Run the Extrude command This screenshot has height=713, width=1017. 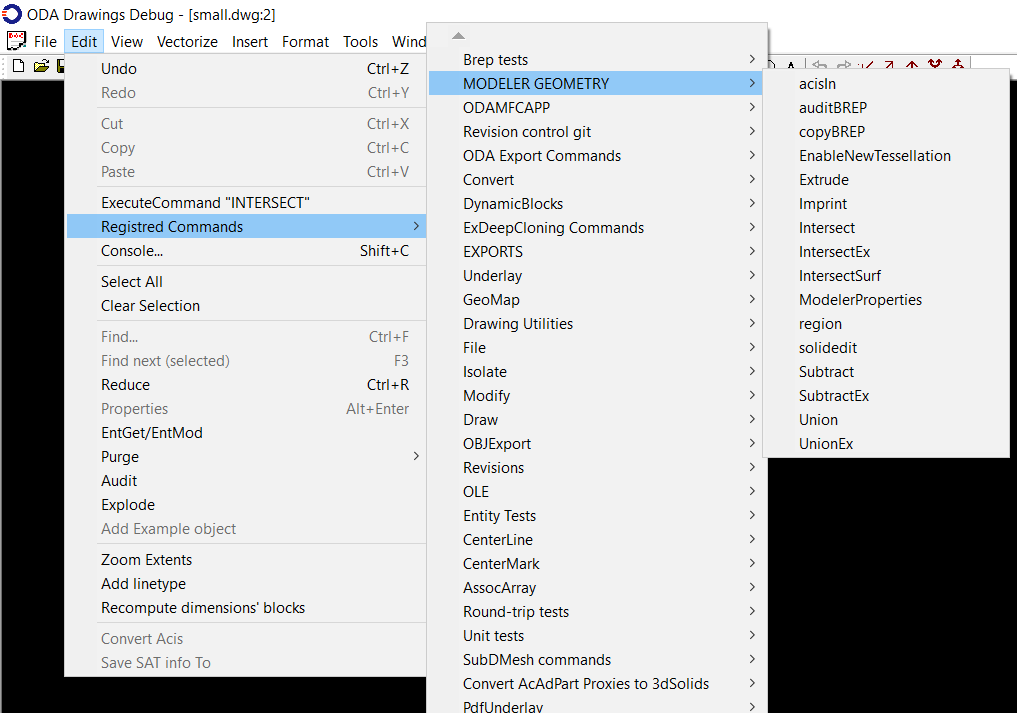pyautogui.click(x=886, y=180)
